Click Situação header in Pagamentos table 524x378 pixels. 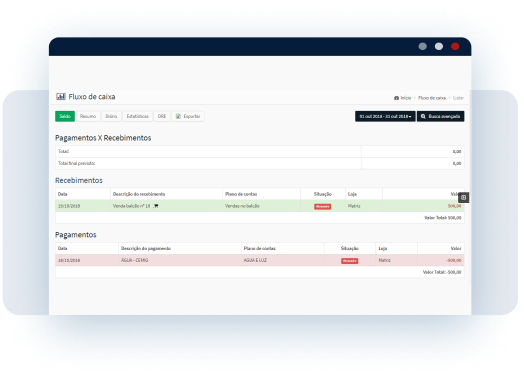coord(350,248)
